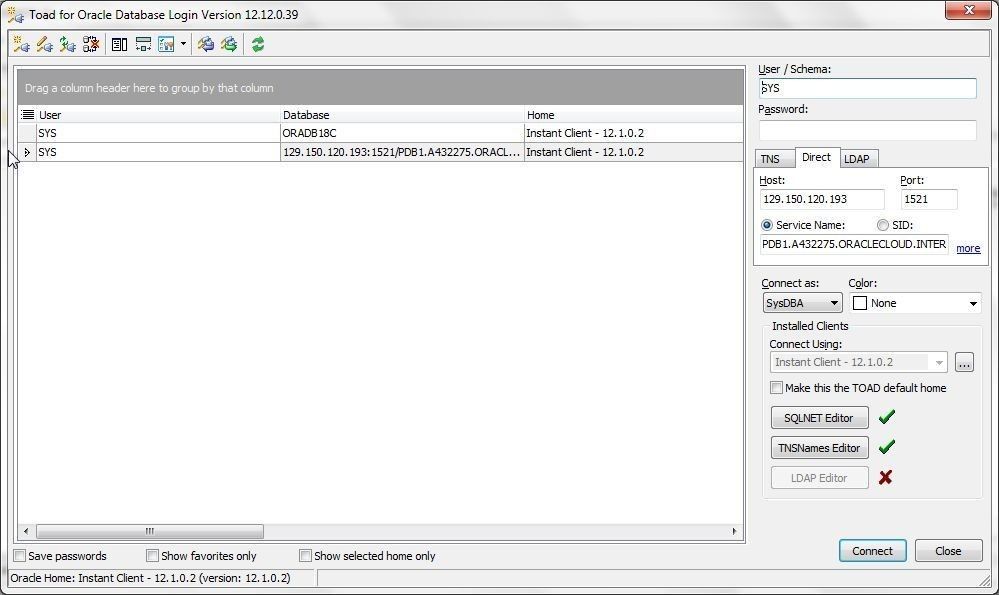
Task: Open the TNSNames Editor
Action: coord(819,448)
